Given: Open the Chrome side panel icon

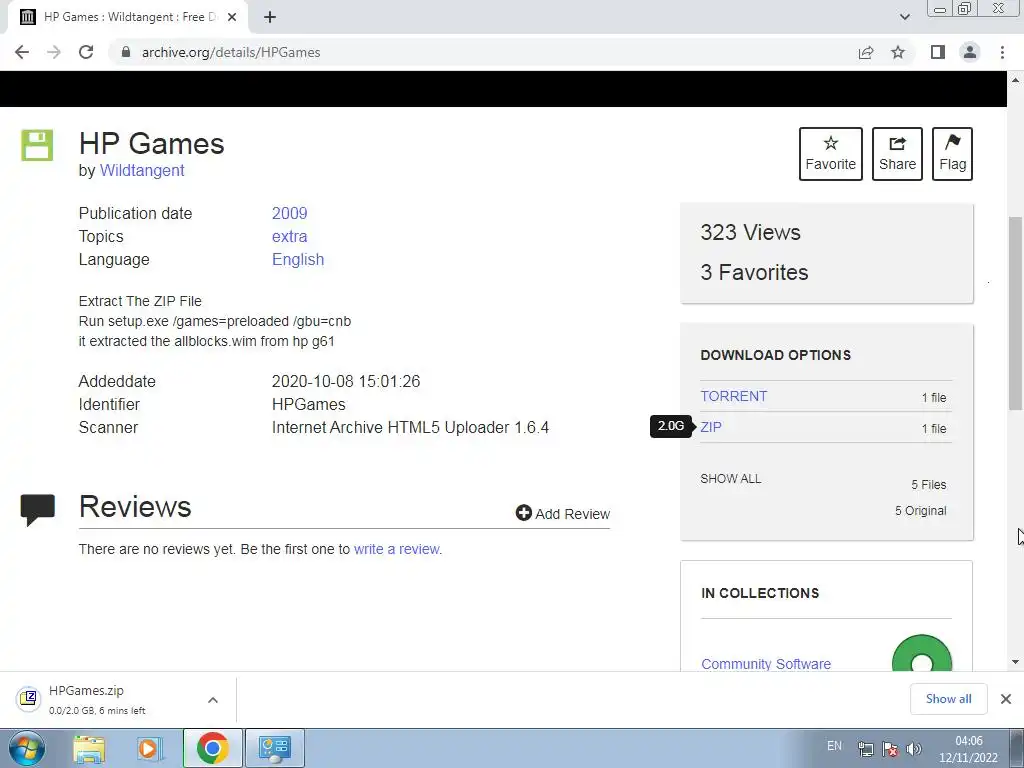Looking at the screenshot, I should click(x=938, y=52).
